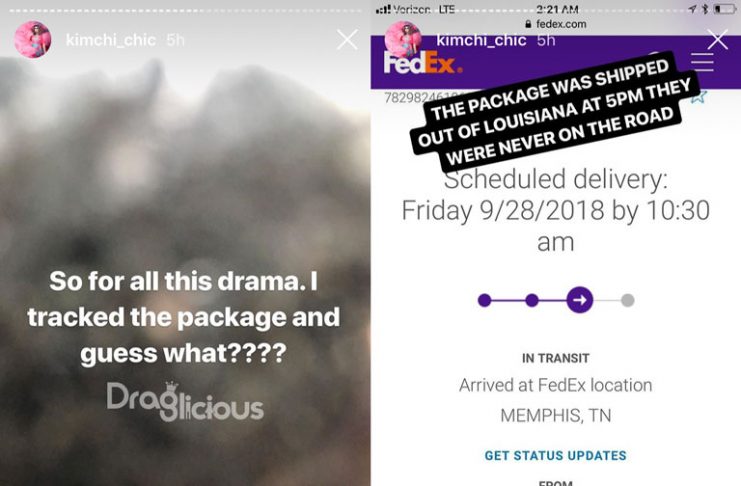Tap the kimchi_chic username on the left story

pyautogui.click(x=111, y=40)
